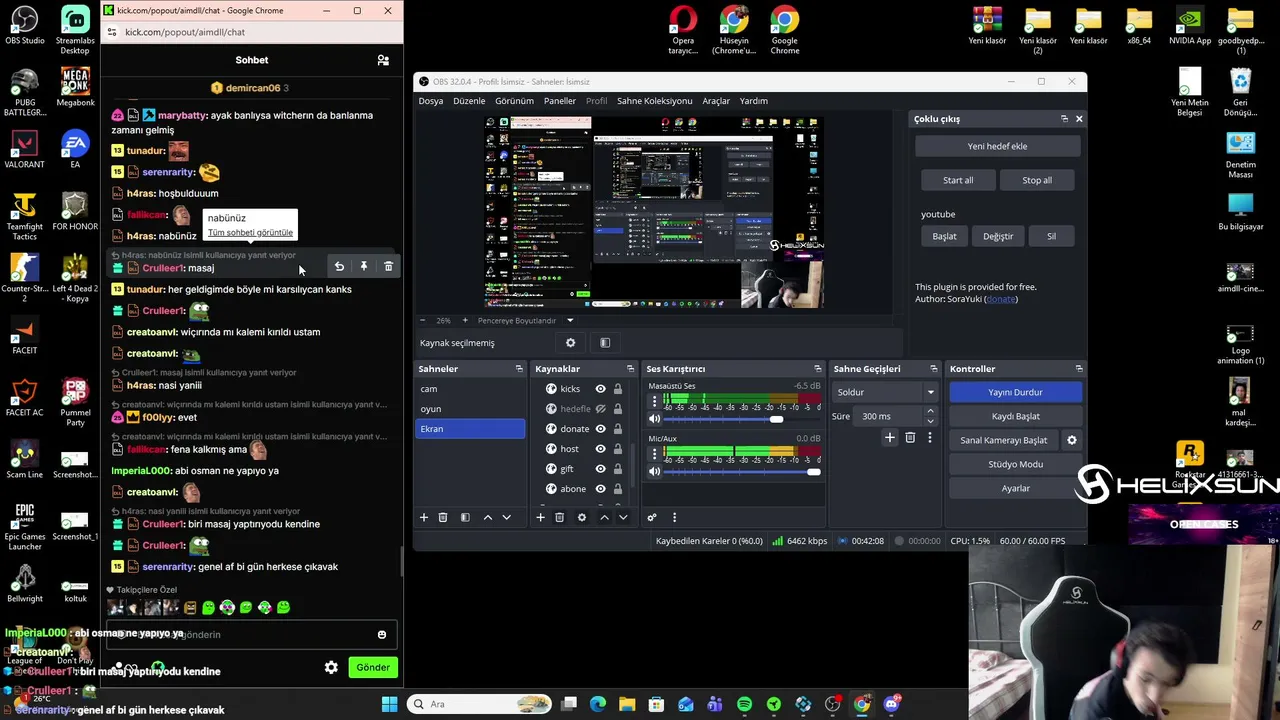This screenshot has height=720, width=1280.
Task: Hide the kicks source with its eye icon
Action: [x=600, y=389]
